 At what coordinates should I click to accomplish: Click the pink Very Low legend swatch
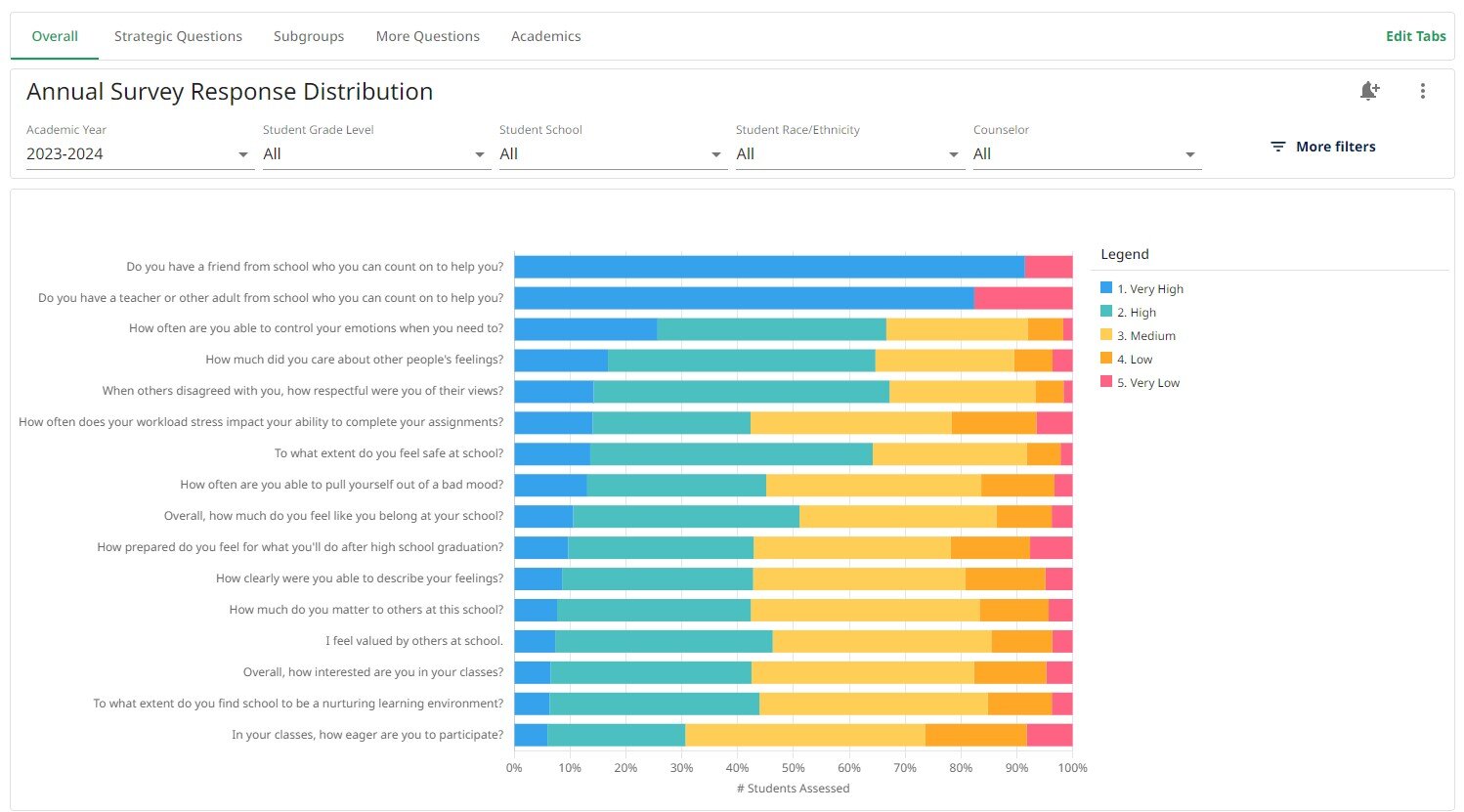pyautogui.click(x=1105, y=382)
